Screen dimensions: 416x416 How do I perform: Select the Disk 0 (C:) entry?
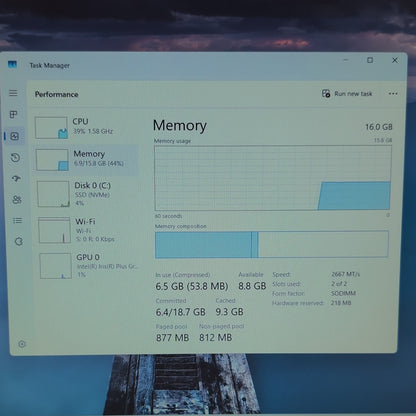click(x=87, y=194)
